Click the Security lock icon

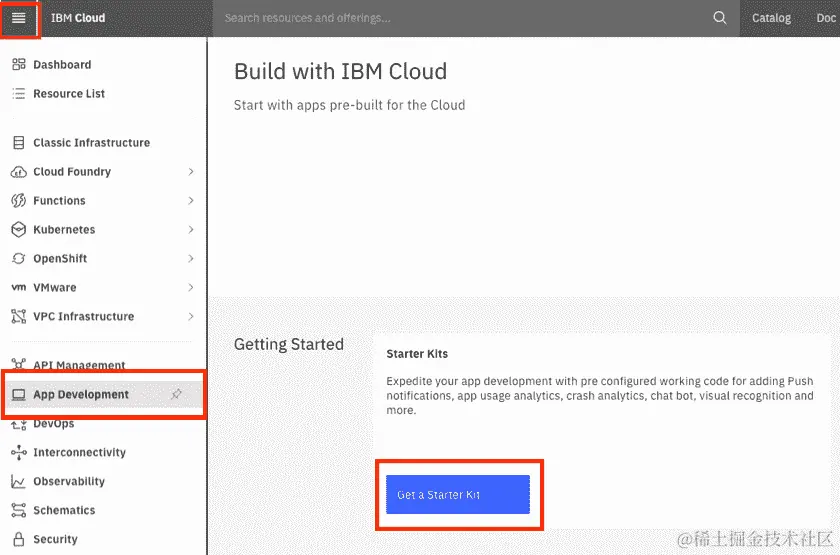(19, 539)
